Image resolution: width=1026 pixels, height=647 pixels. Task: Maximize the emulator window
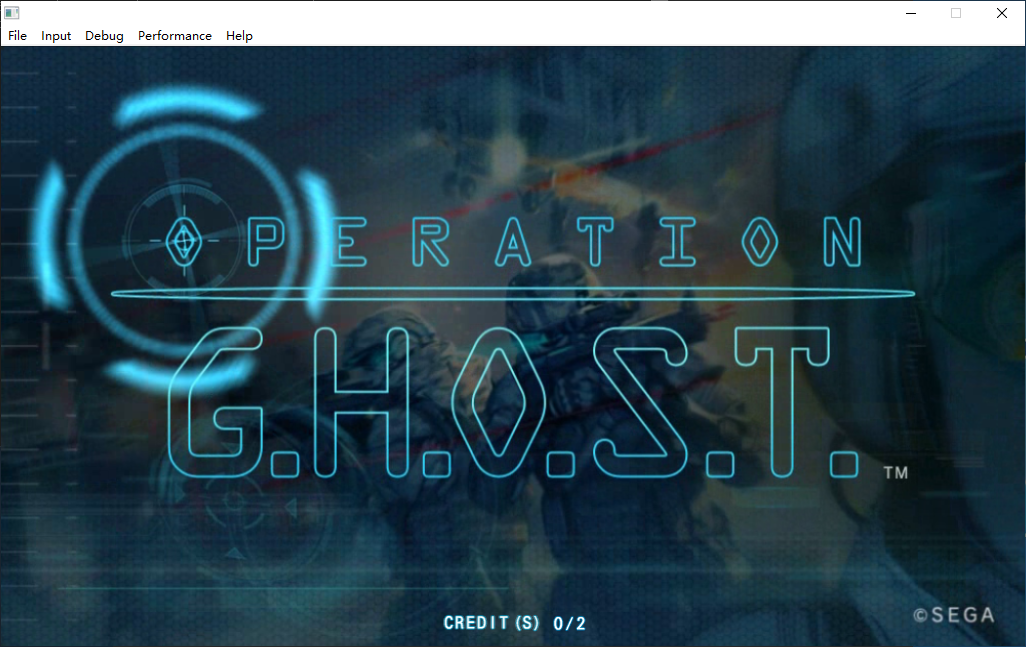(956, 13)
